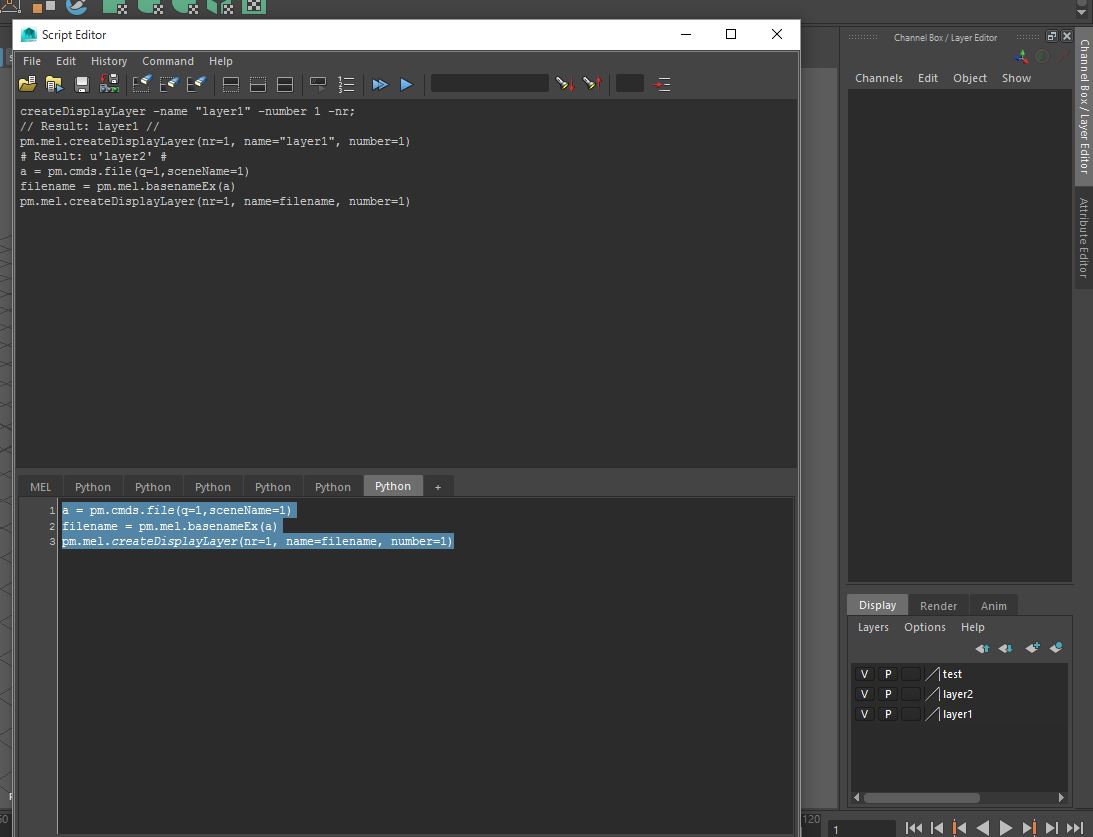This screenshot has width=1093, height=837.
Task: Toggle visibility V for layer1
Action: tap(864, 714)
